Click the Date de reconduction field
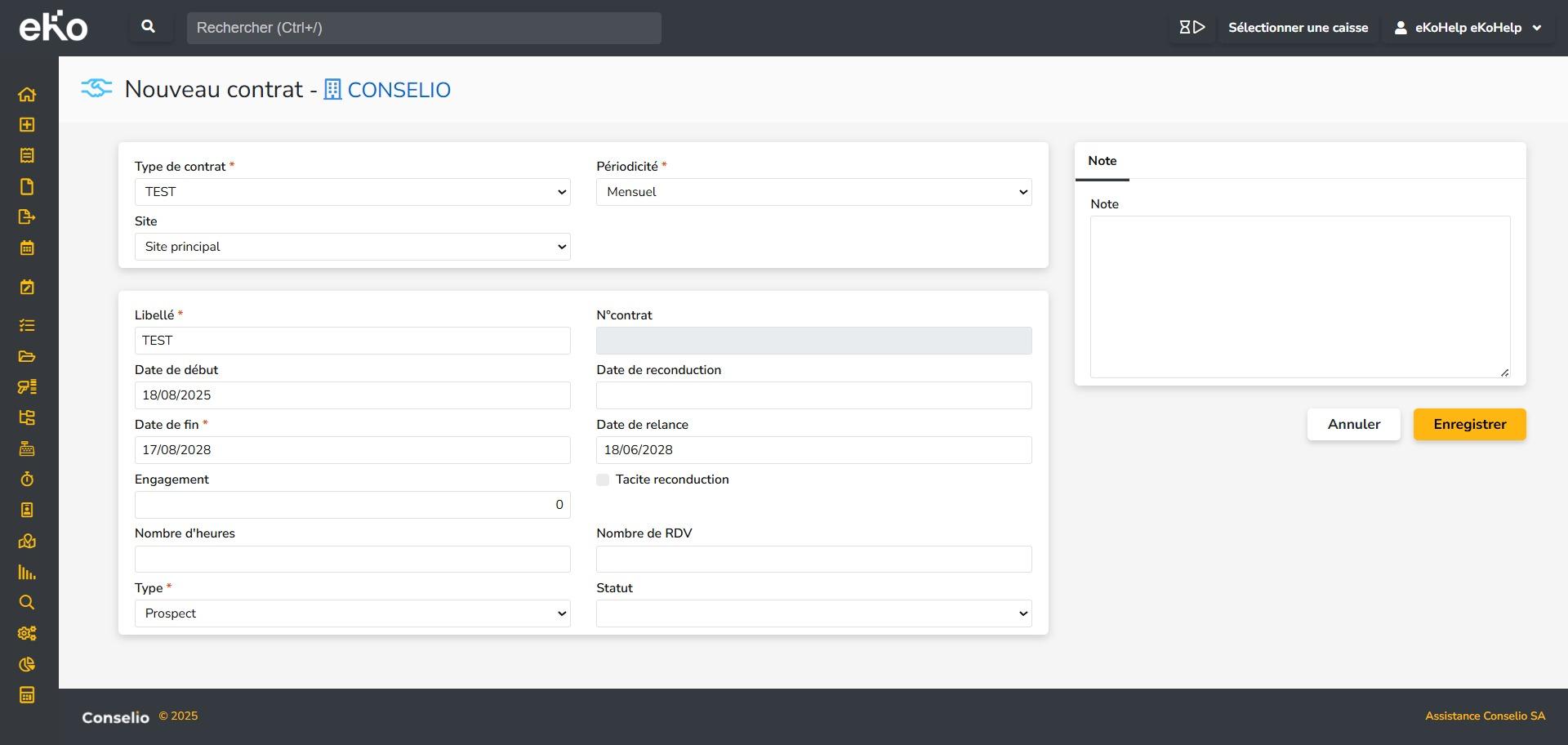1568x745 pixels. point(813,395)
